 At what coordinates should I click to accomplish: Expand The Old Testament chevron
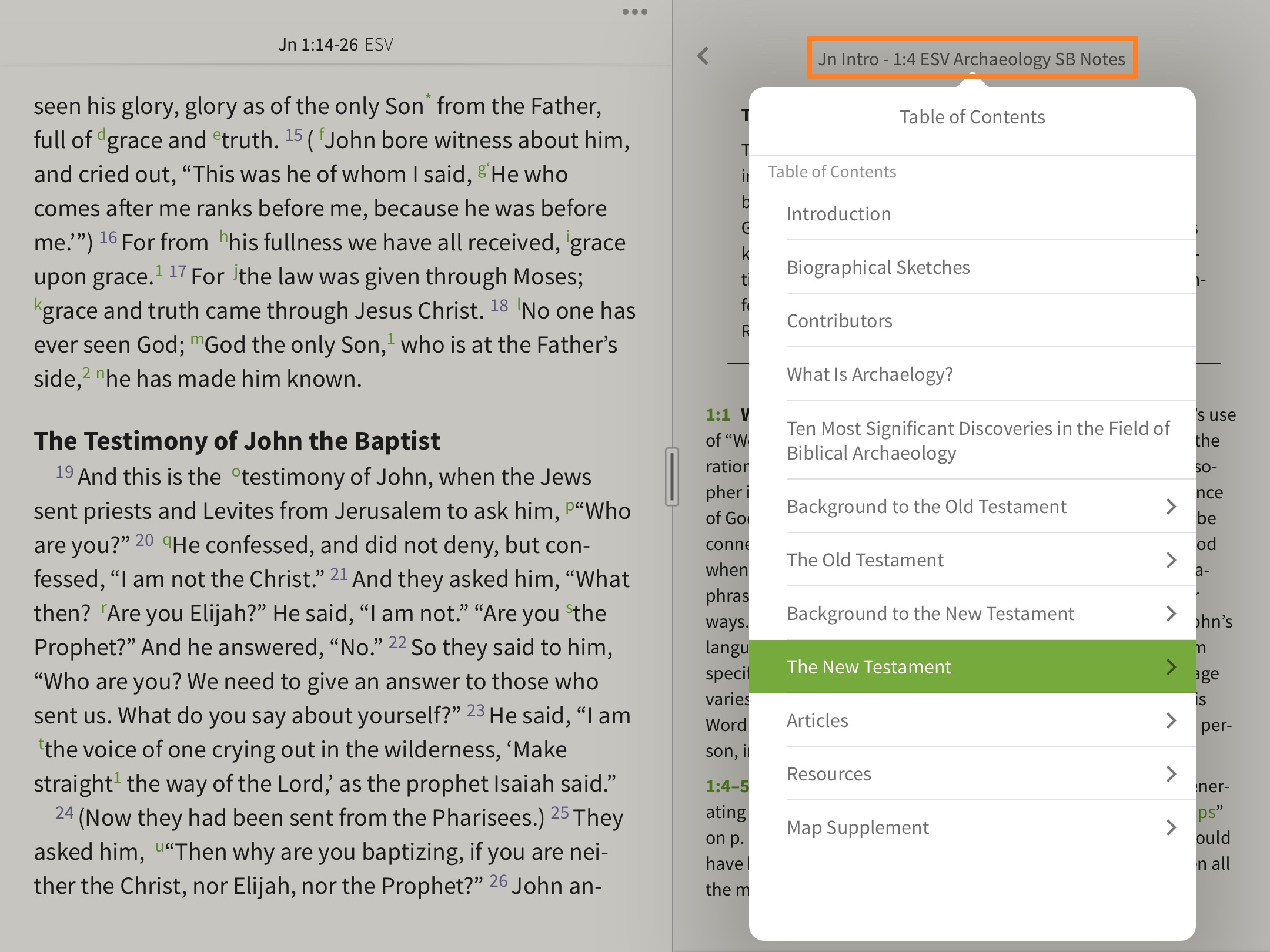point(1171,560)
